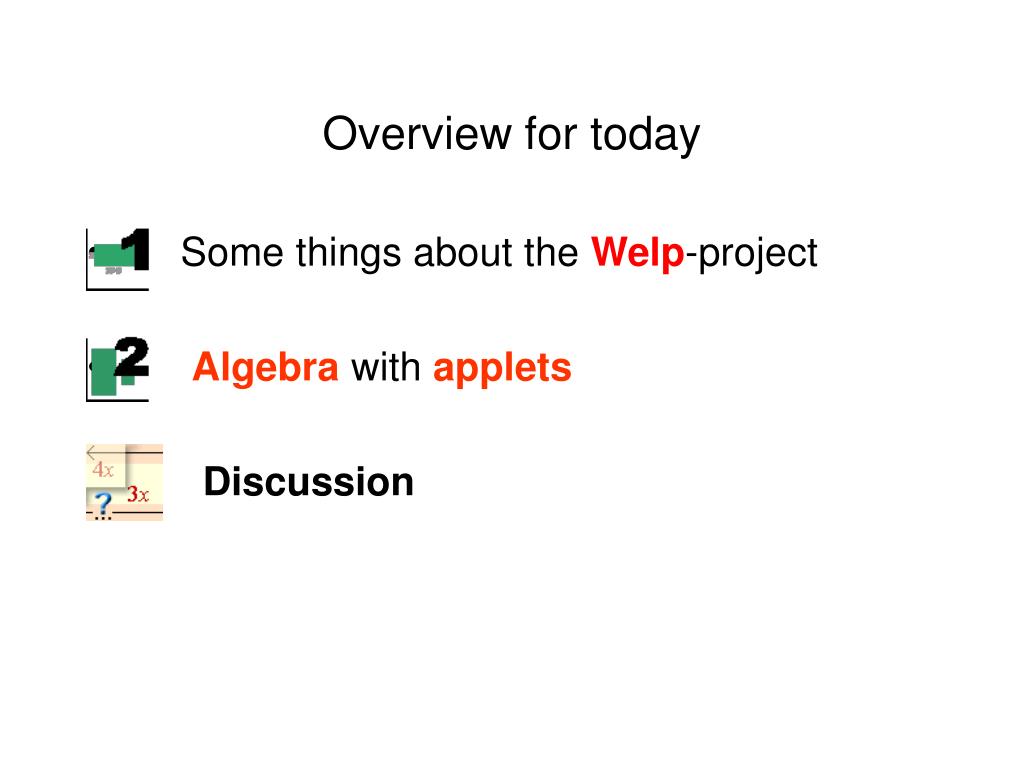Image resolution: width=1024 pixels, height=768 pixels.
Task: Click 'Some things about the' text
Action: coord(379,253)
